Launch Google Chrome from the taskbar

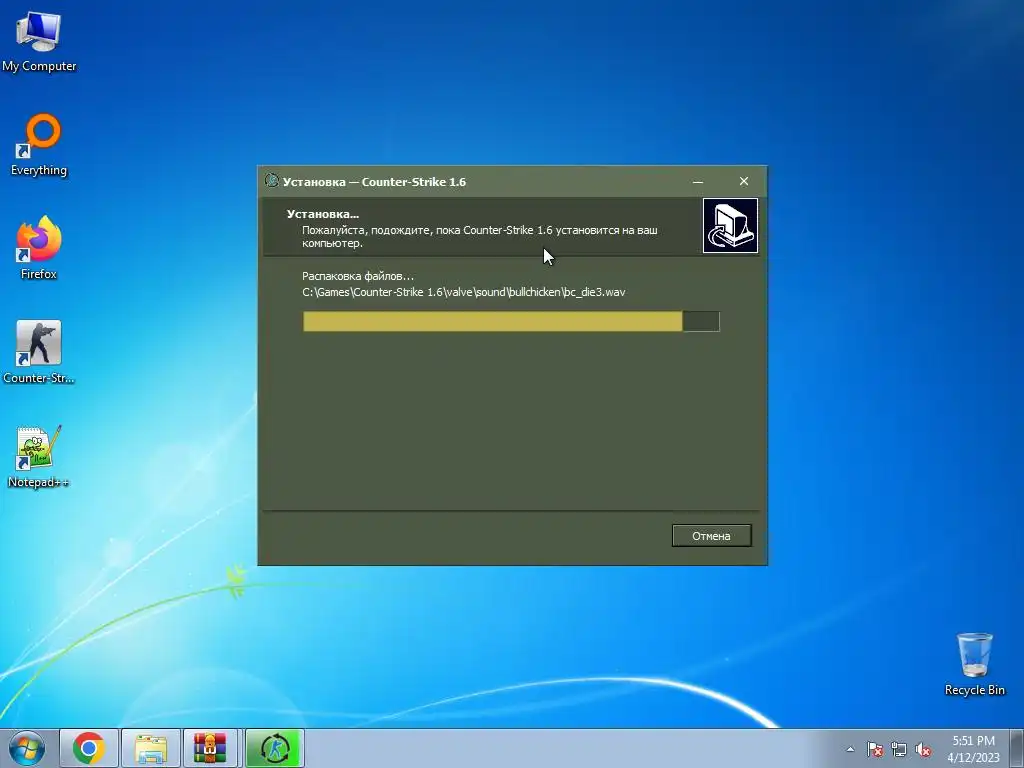point(89,748)
